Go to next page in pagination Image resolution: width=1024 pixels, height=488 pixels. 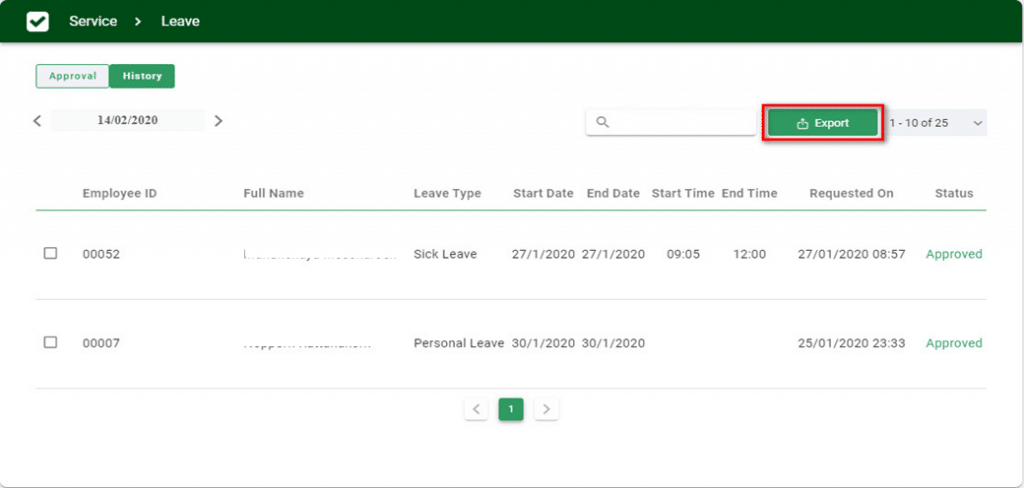546,409
